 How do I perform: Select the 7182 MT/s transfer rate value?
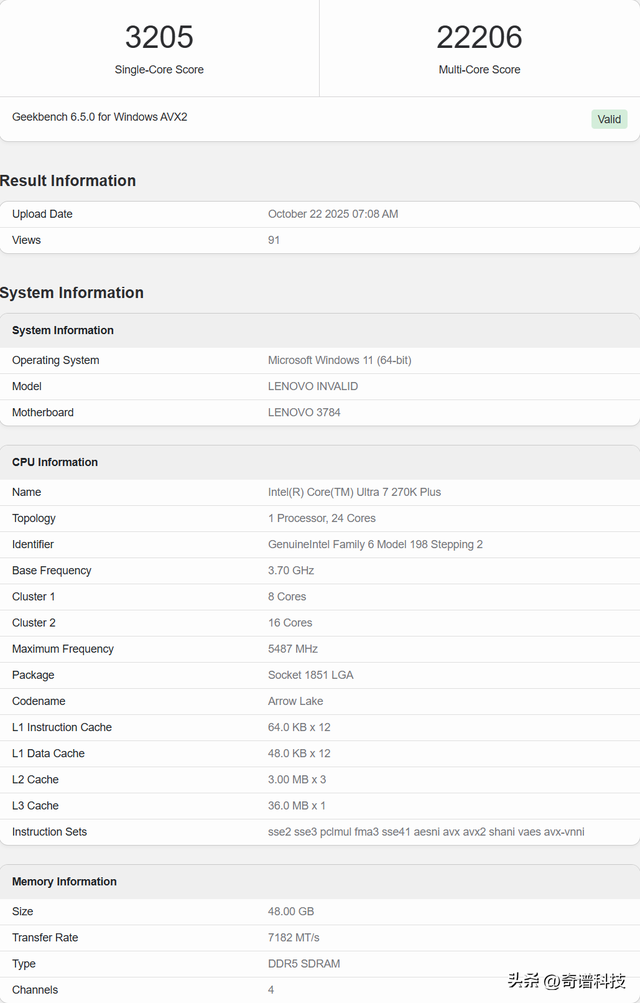(293, 938)
